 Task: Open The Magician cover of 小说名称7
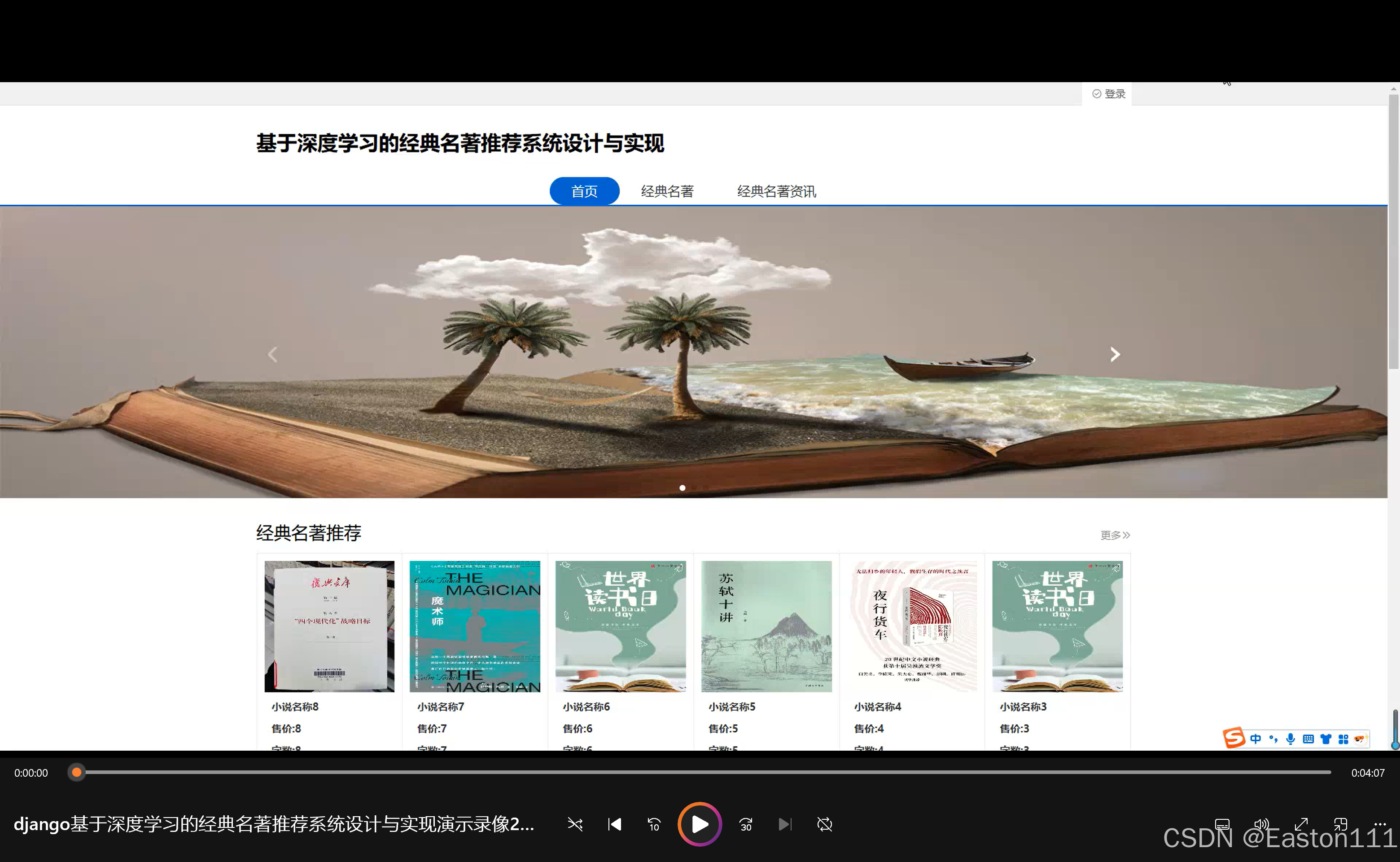pyautogui.click(x=475, y=626)
